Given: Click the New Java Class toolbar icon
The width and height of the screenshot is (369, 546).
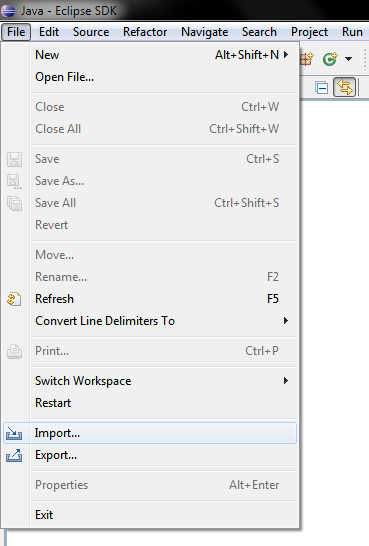Looking at the screenshot, I should (x=330, y=59).
